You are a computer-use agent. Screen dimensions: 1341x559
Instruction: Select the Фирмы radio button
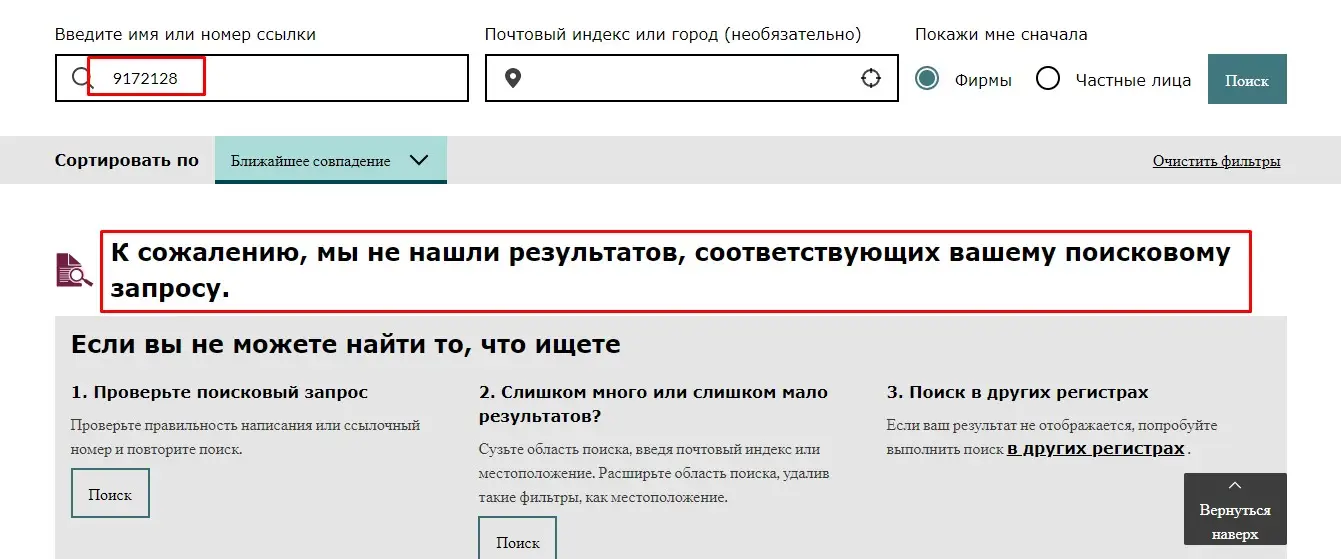[x=927, y=79]
